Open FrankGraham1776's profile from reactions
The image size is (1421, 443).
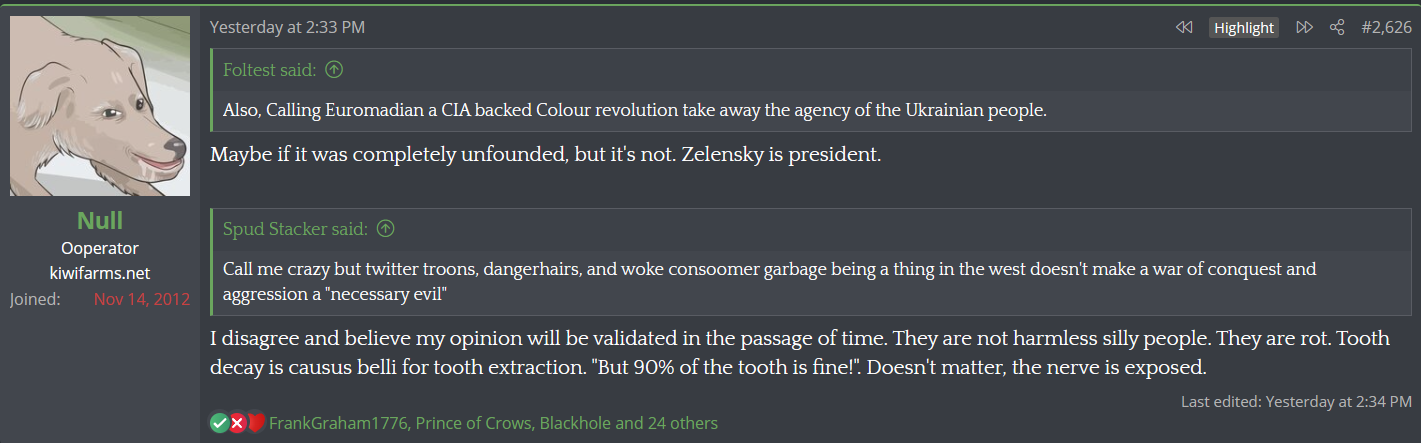click(x=337, y=423)
